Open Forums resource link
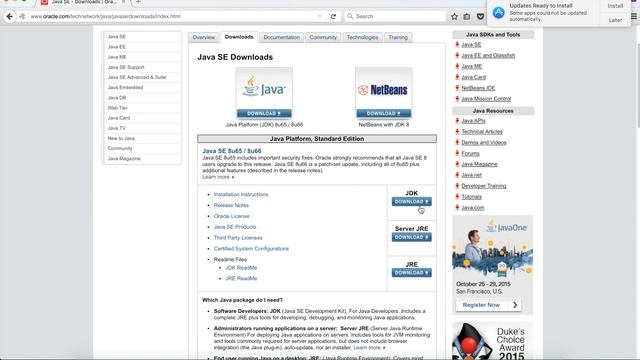The width and height of the screenshot is (640, 360). click(x=470, y=153)
